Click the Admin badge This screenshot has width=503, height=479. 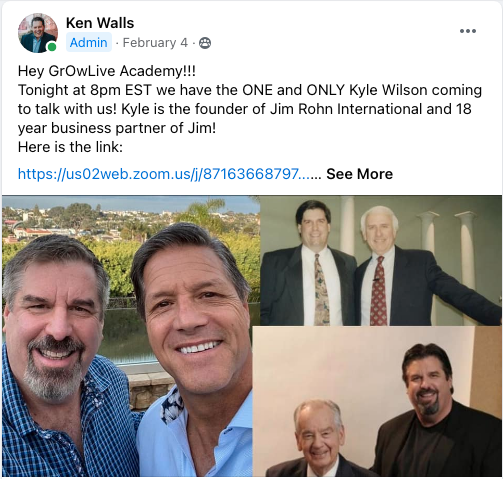coord(89,43)
